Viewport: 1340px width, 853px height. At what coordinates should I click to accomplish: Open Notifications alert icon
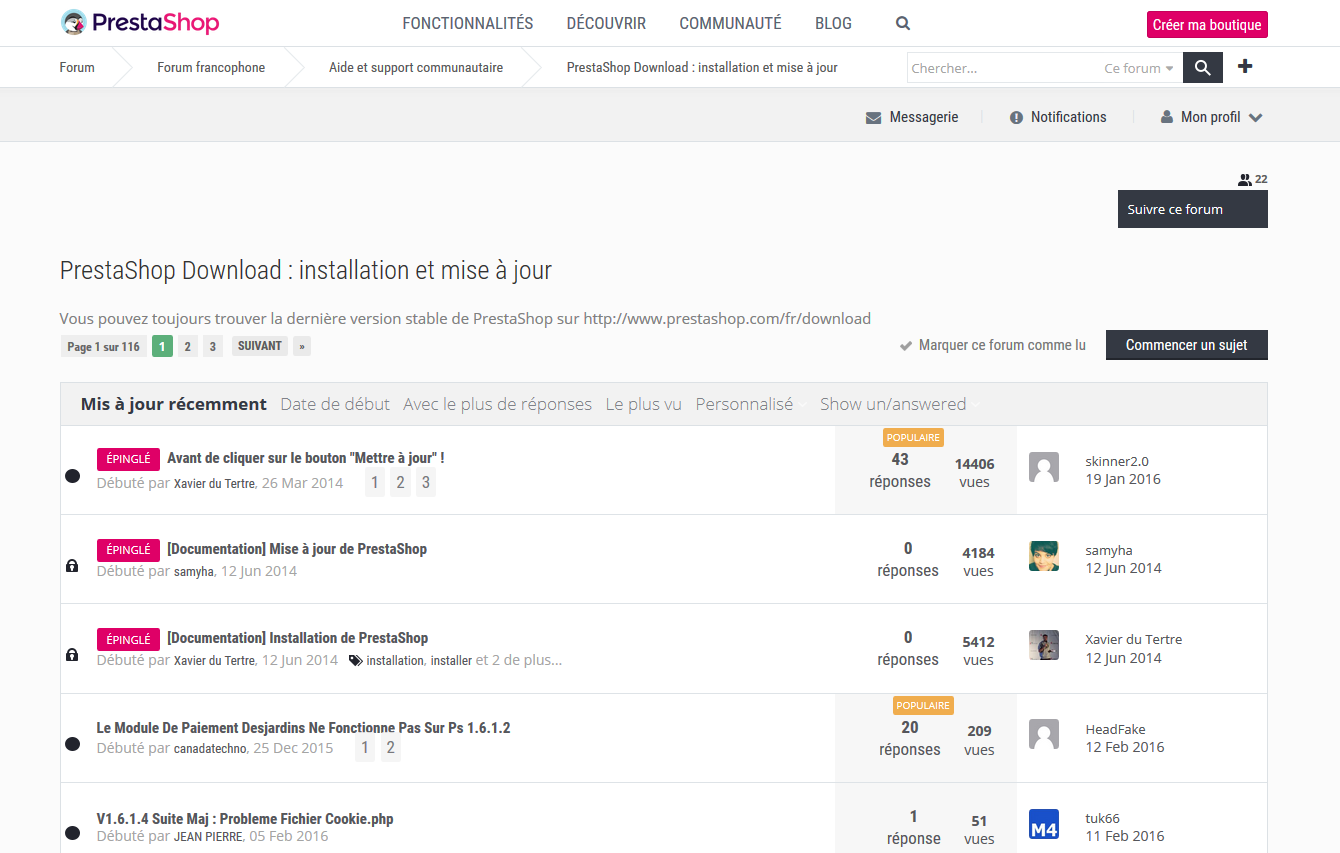pos(1017,118)
